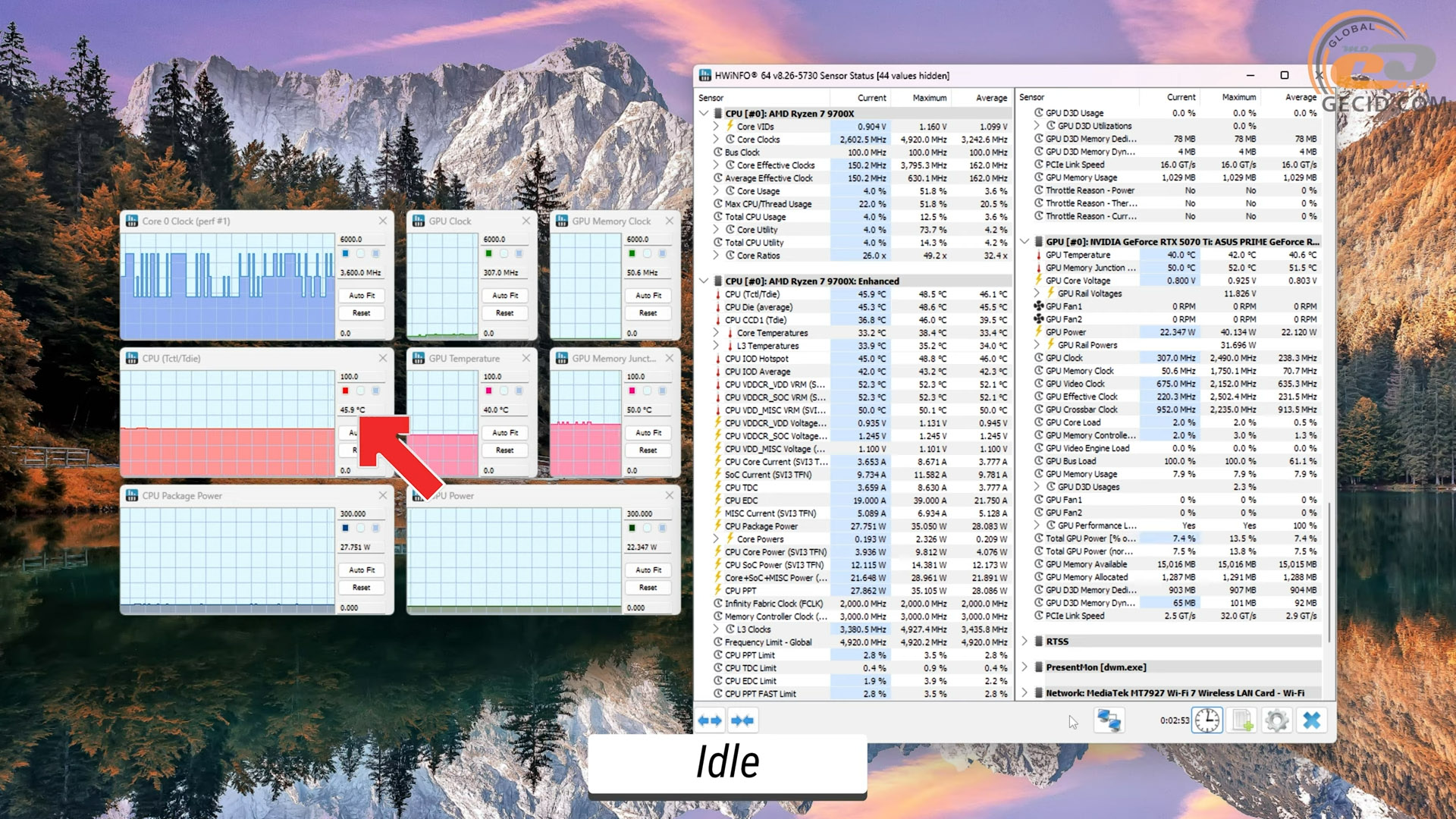Open pink line color swatch in GPU Temperature

pos(489,391)
